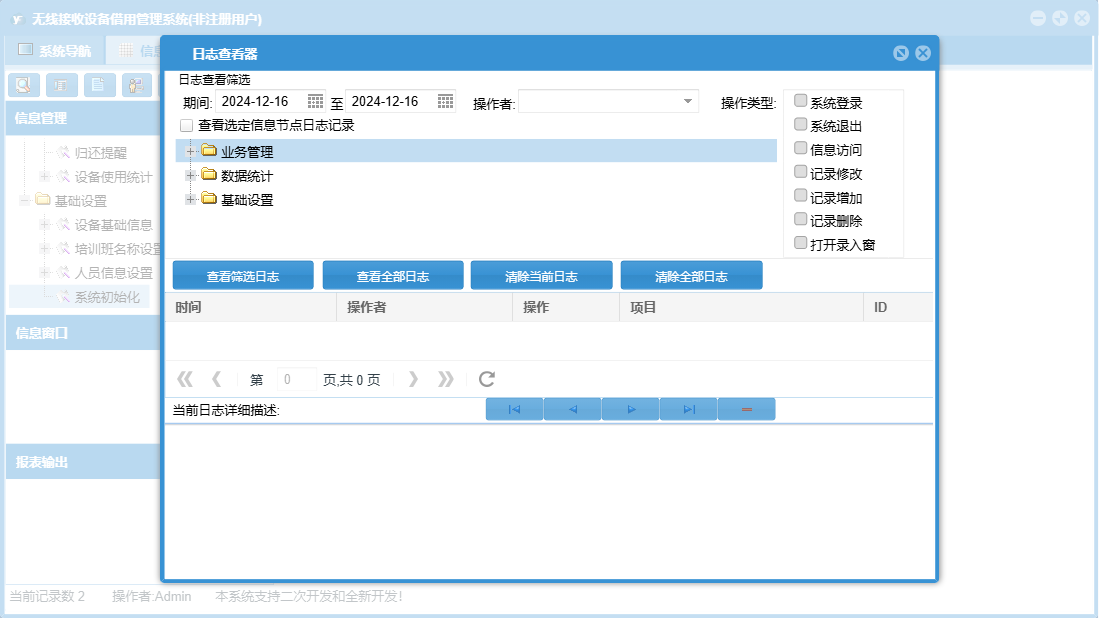Tick the 信息访问 checkbox
The width and height of the screenshot is (1099, 618).
[800, 148]
